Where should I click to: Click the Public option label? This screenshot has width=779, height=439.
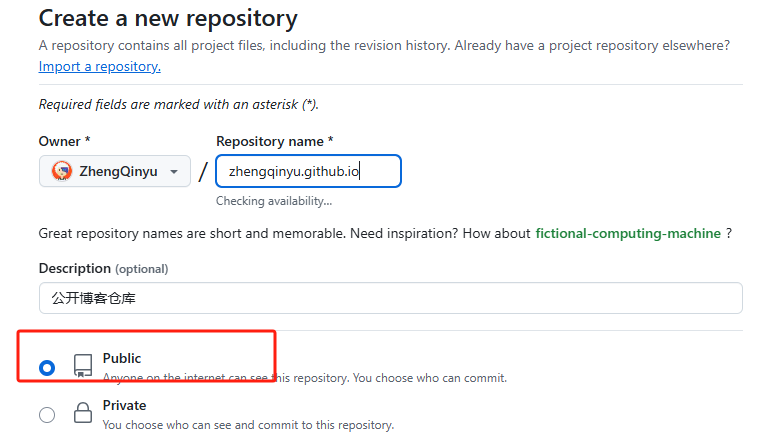[122, 358]
